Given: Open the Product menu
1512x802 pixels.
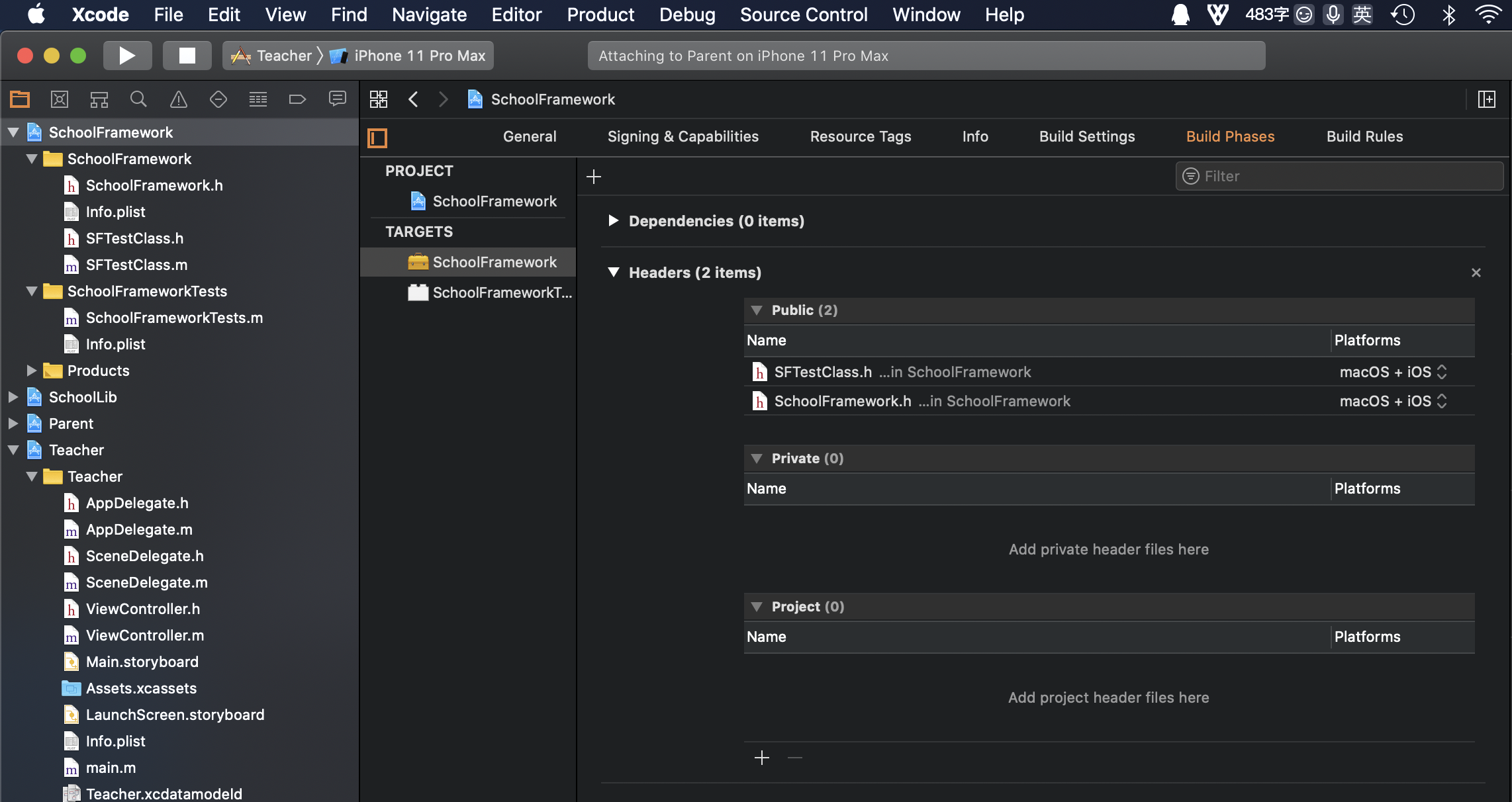Looking at the screenshot, I should (600, 15).
